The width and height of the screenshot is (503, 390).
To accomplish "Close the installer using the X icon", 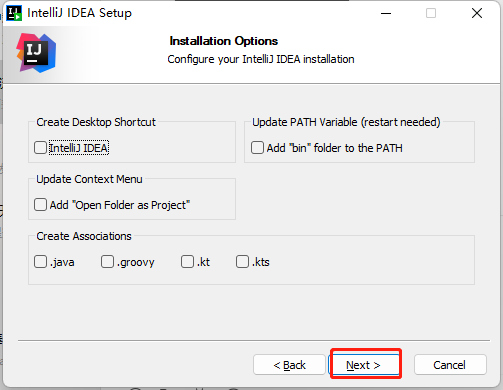I will point(477,13).
